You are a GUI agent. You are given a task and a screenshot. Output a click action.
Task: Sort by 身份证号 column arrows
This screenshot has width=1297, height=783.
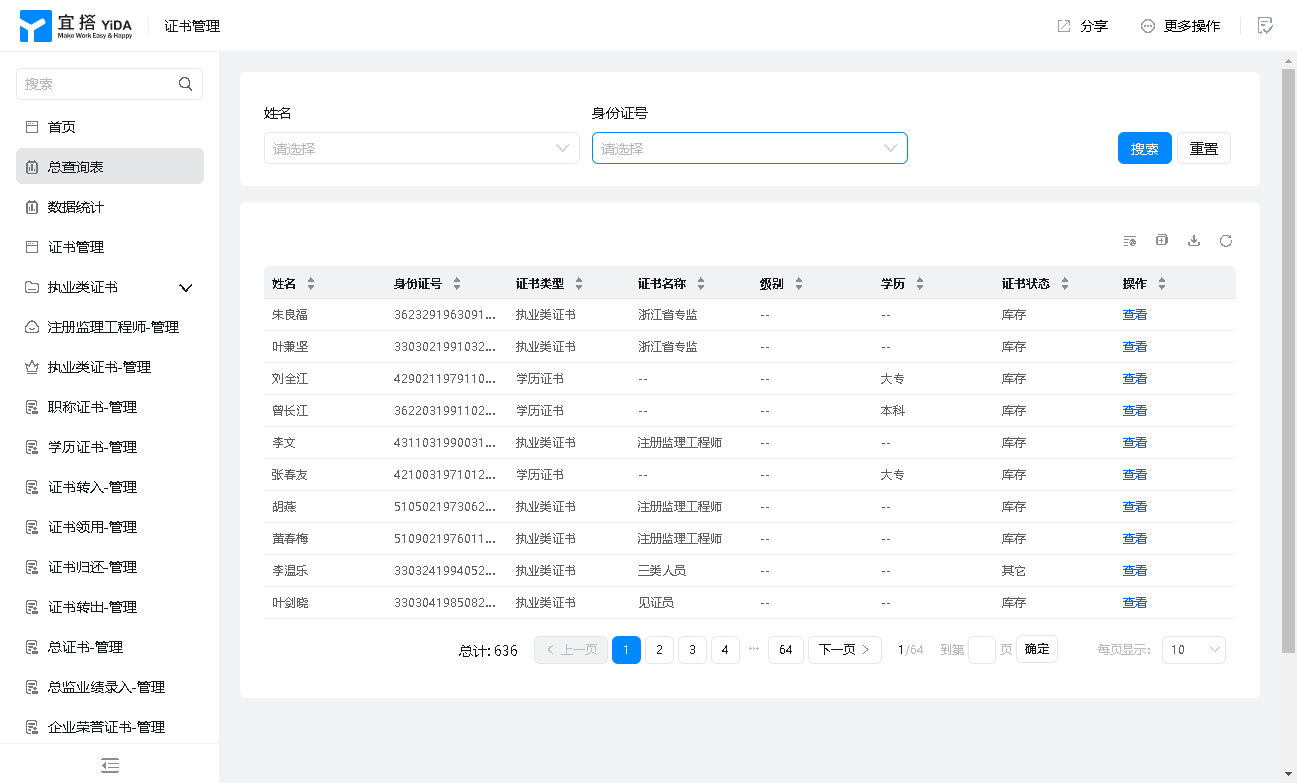[457, 284]
